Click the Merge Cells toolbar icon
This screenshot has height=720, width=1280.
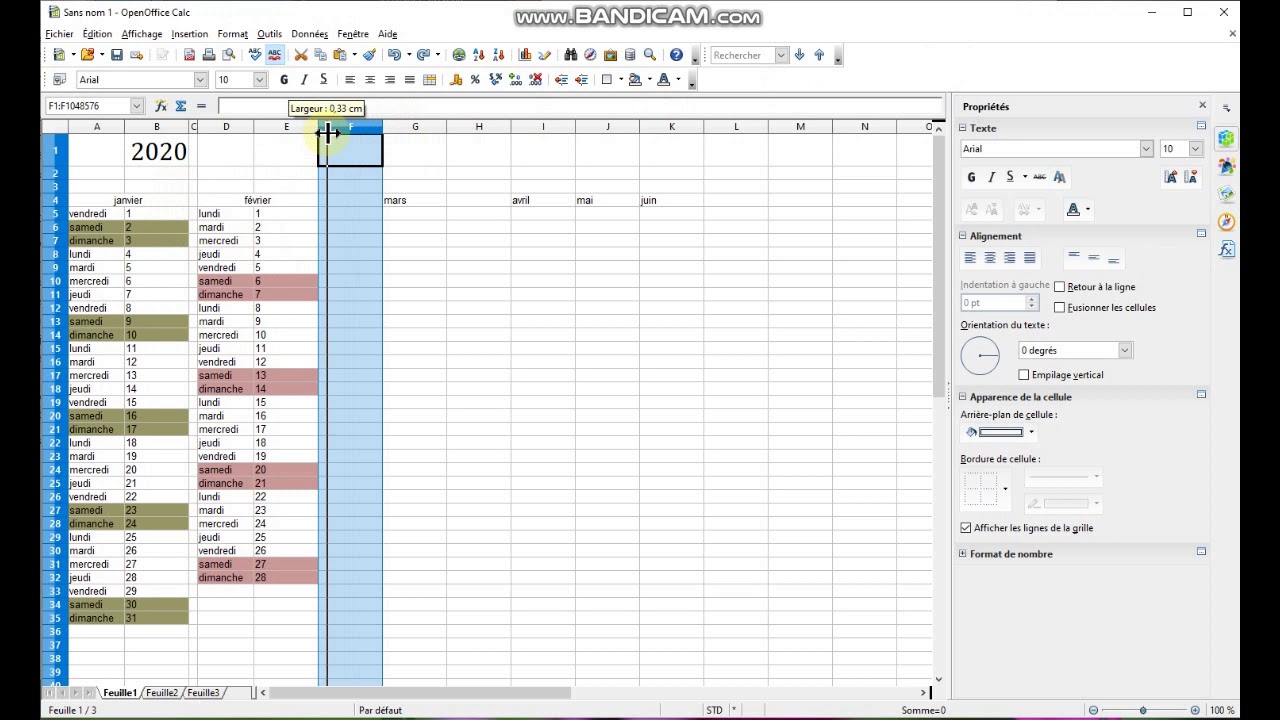[x=429, y=80]
